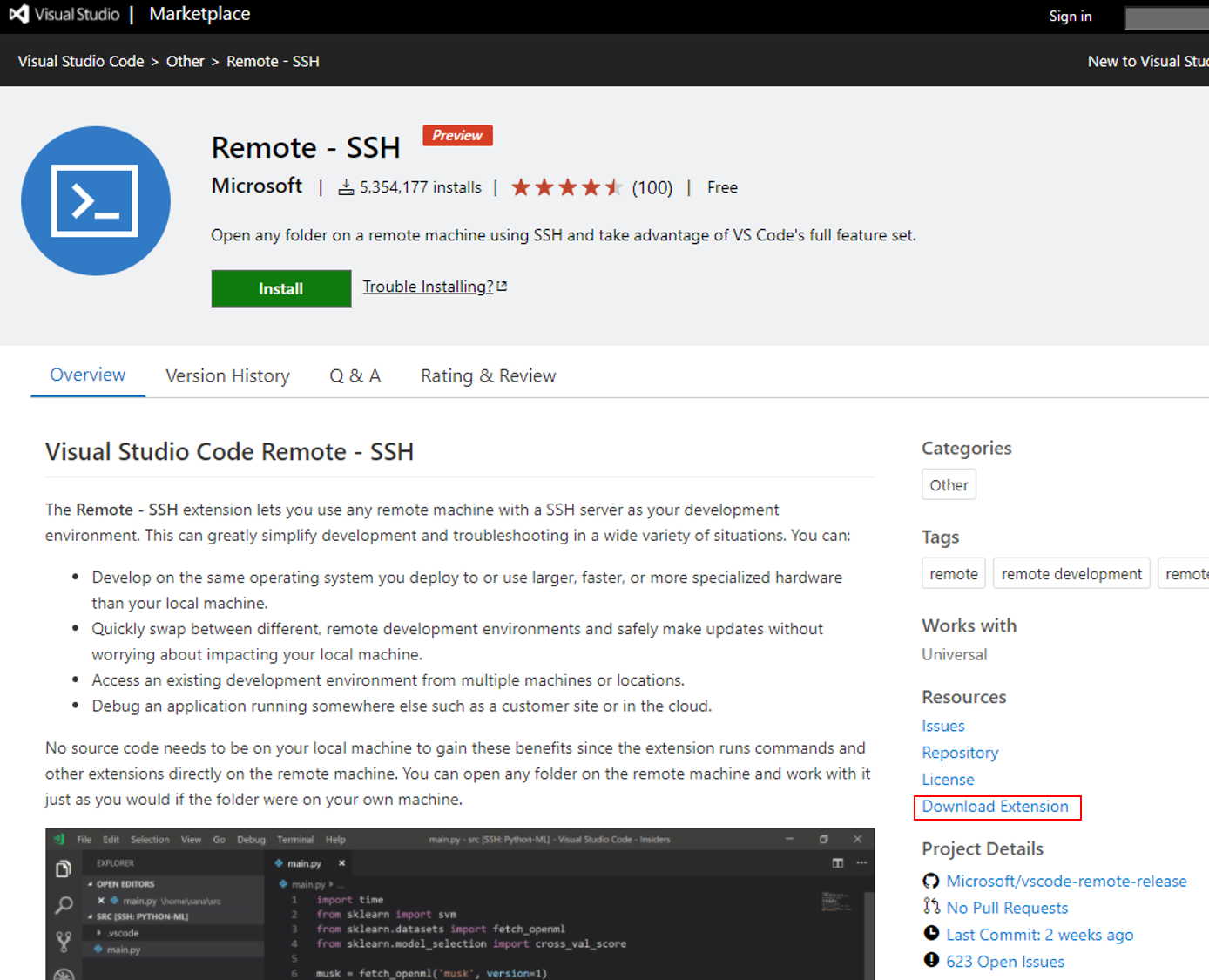Open the License resource link
Image resolution: width=1209 pixels, height=980 pixels.
pos(948,780)
